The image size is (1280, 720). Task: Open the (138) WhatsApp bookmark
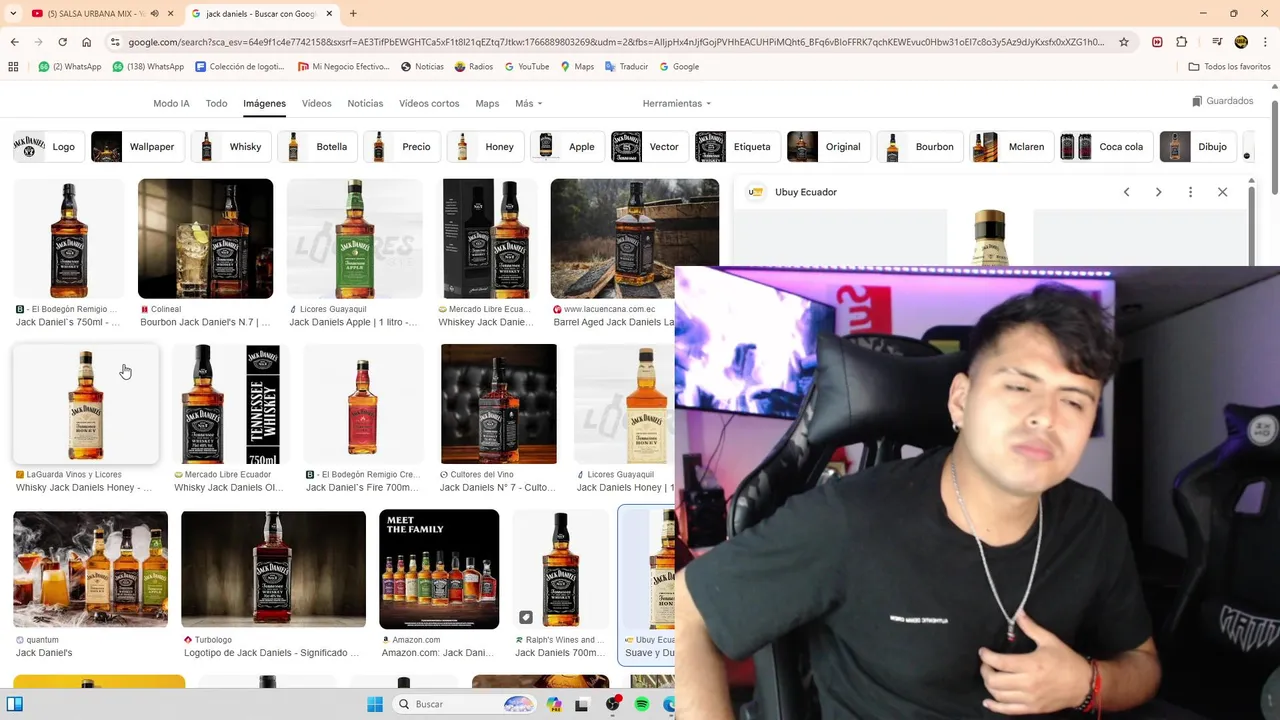coord(148,67)
